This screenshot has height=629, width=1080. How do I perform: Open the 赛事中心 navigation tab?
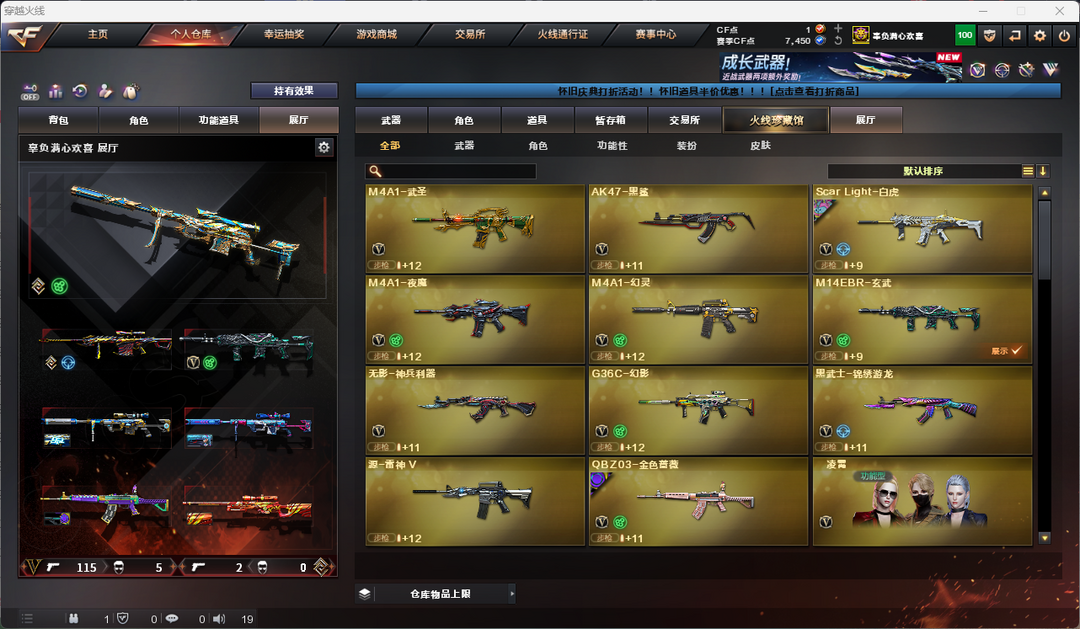[656, 34]
